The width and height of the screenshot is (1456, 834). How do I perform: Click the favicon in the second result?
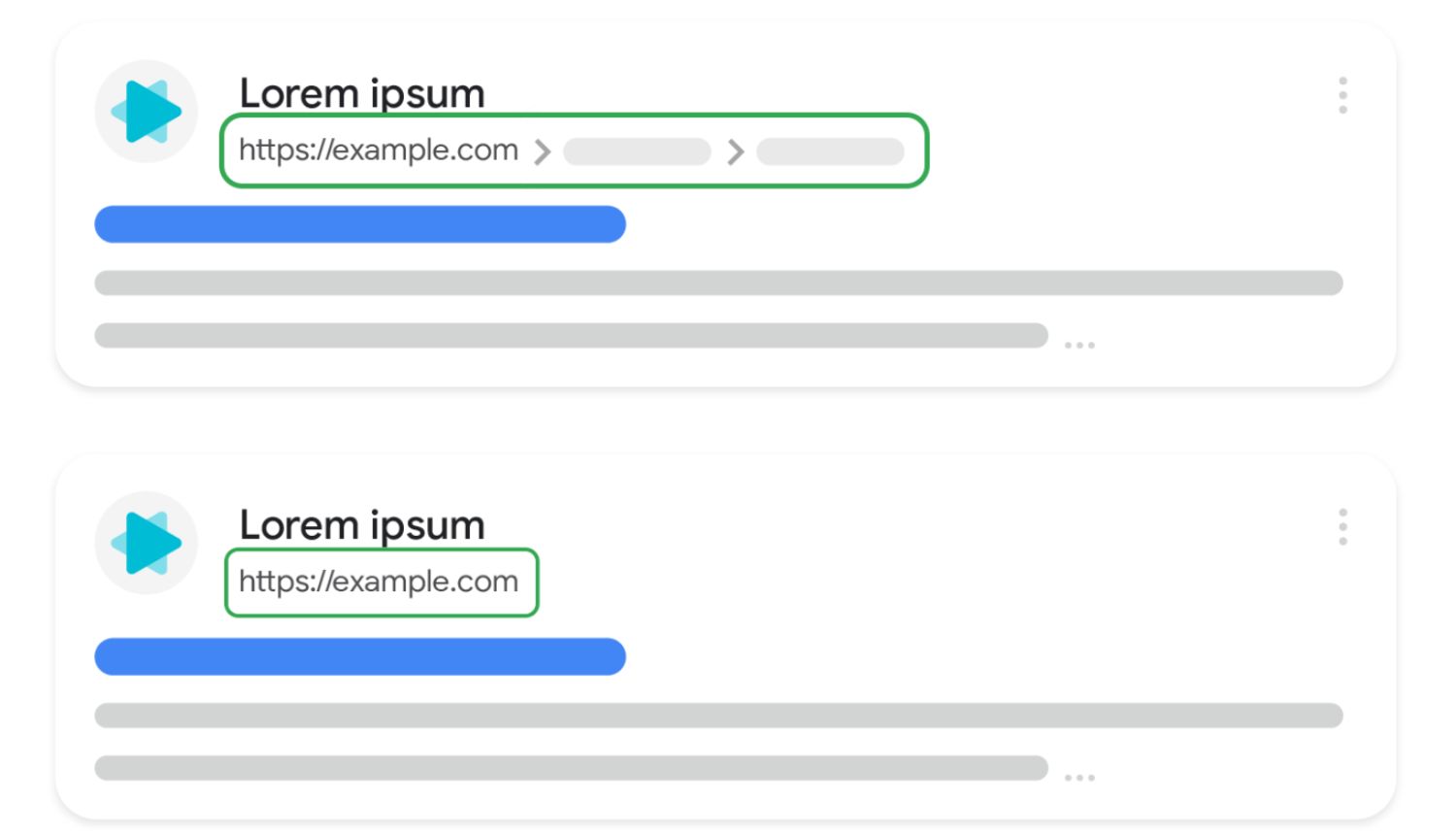pyautogui.click(x=147, y=543)
